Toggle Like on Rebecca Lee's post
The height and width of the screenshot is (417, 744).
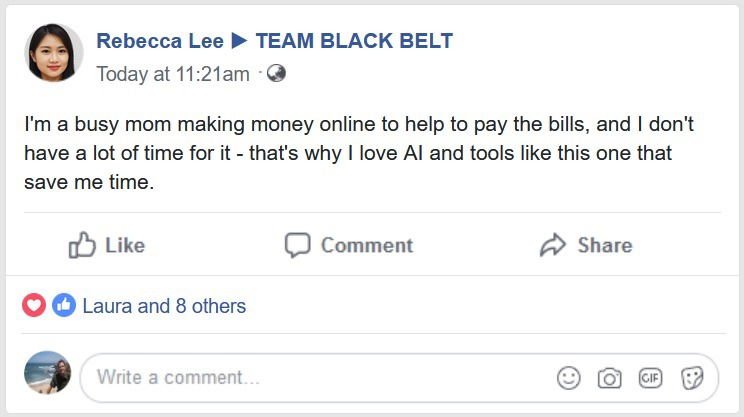[106, 245]
